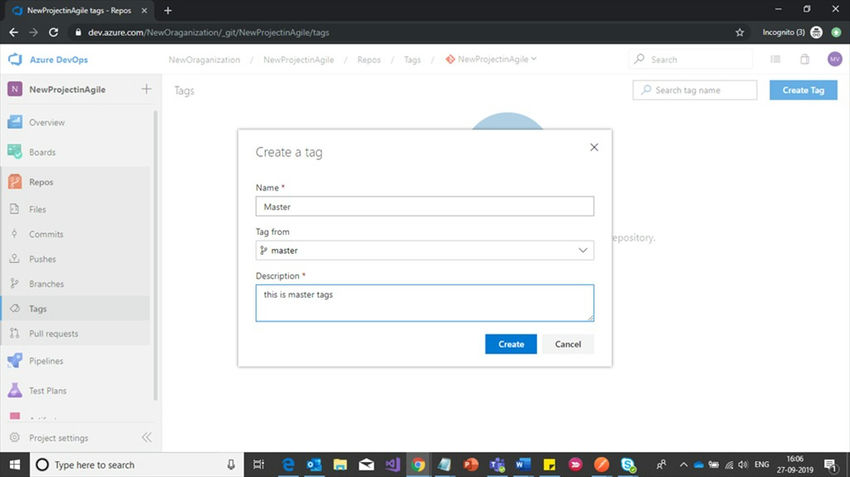Open the Files icon under Repos
850x477 pixels.
coord(15,209)
